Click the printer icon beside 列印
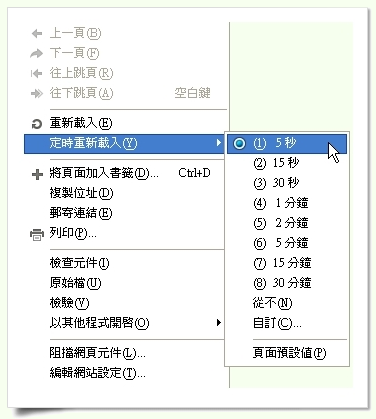 37,234
